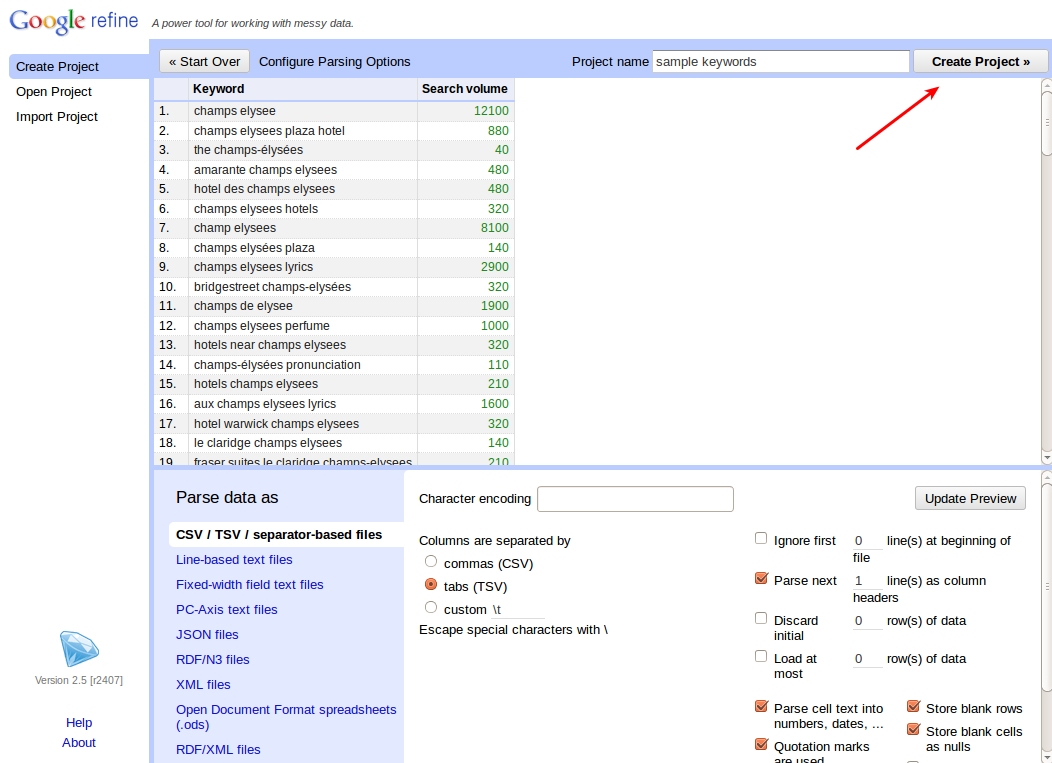Viewport: 1052px width, 763px height.
Task: Click the diamond gem icon
Action: [79, 648]
